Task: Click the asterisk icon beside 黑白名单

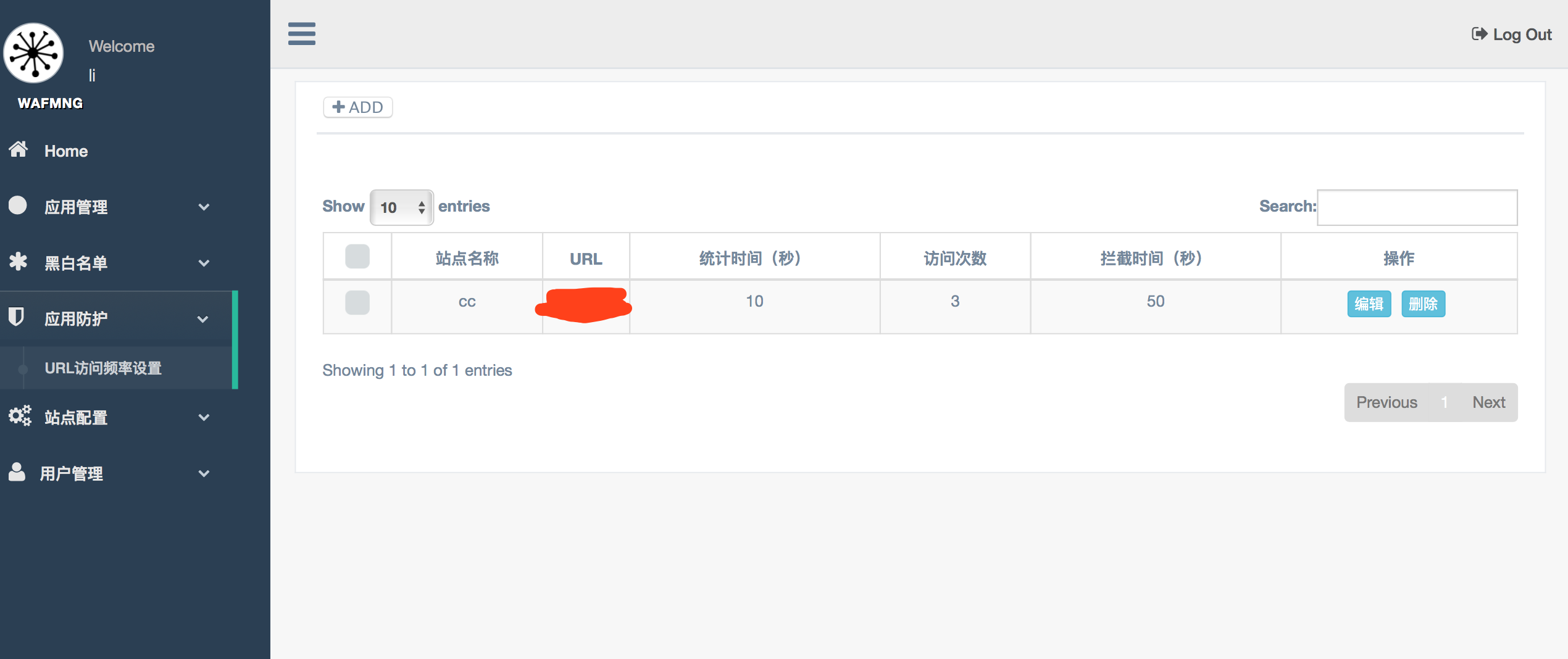Action: tap(18, 262)
